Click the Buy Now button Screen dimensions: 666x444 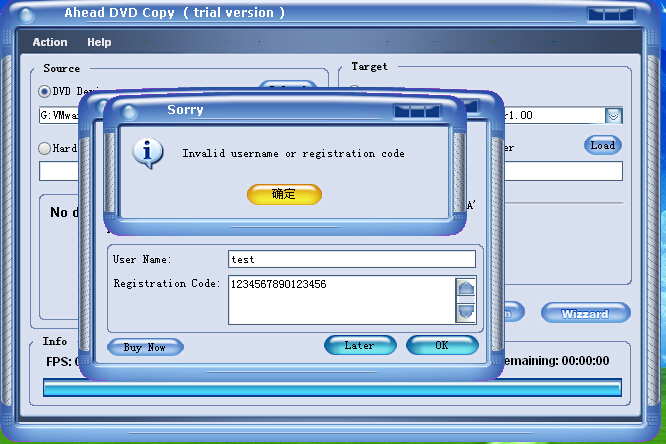[x=145, y=347]
